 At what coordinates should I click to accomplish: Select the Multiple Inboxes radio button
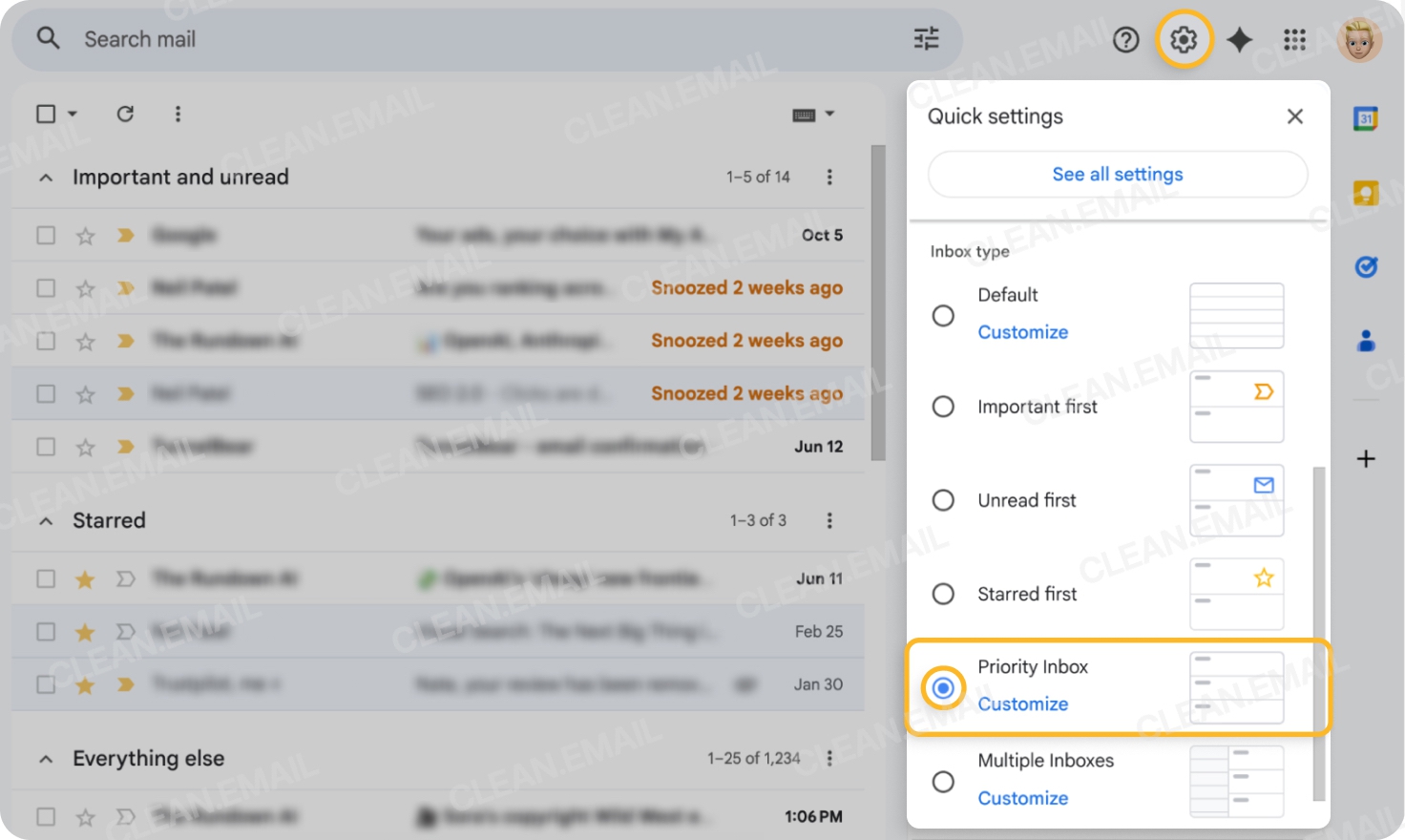tap(943, 782)
